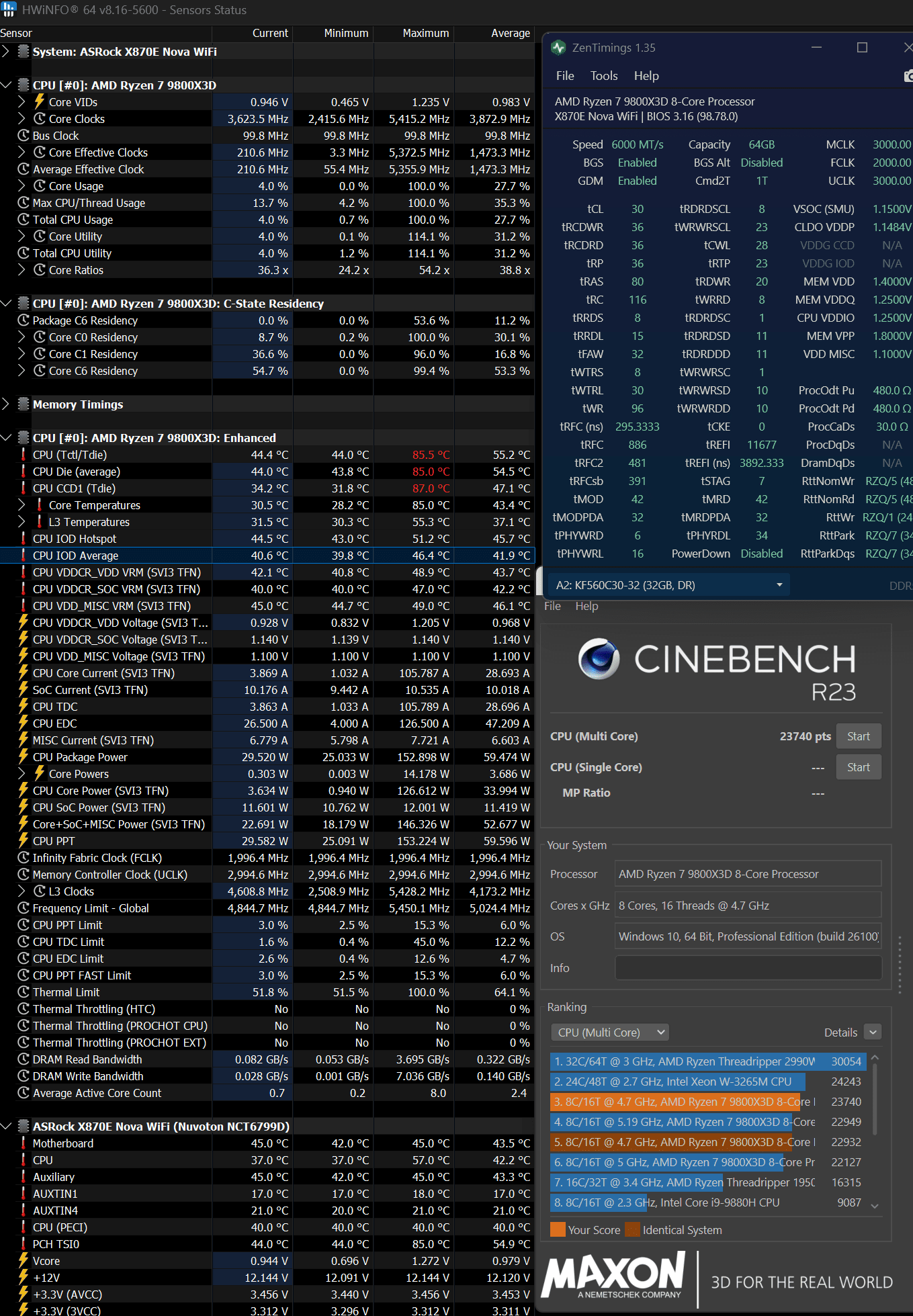Image resolution: width=913 pixels, height=1316 pixels.
Task: Select the 24C/48T Intel Xeon W-3265M ranking entry
Action: (707, 1082)
